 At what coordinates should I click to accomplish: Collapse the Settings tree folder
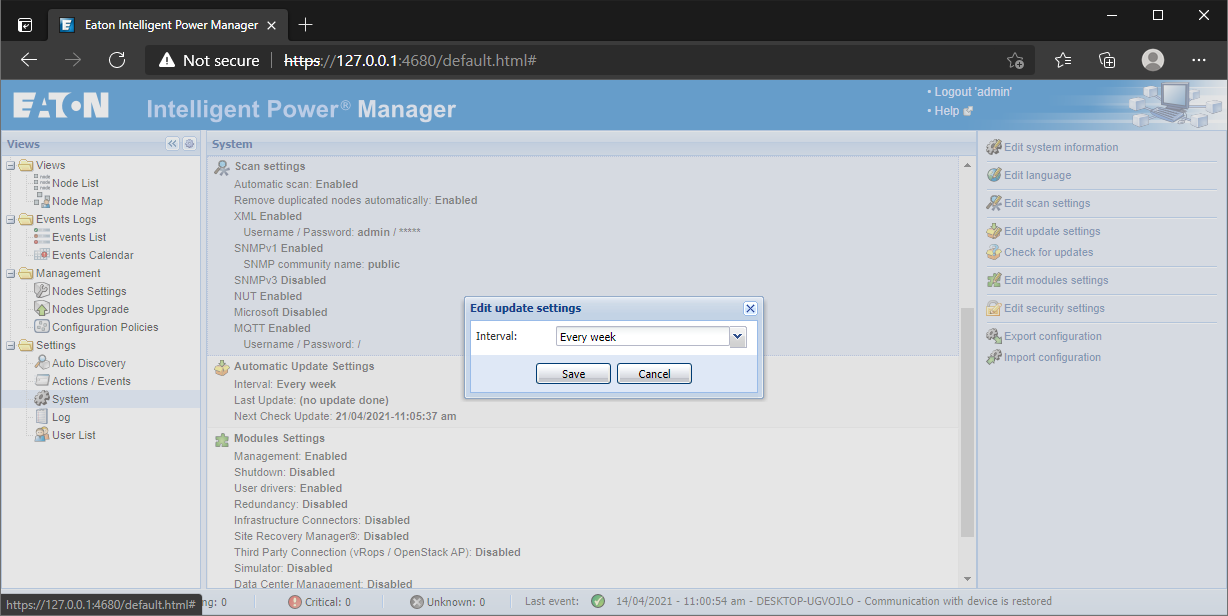coord(10,345)
